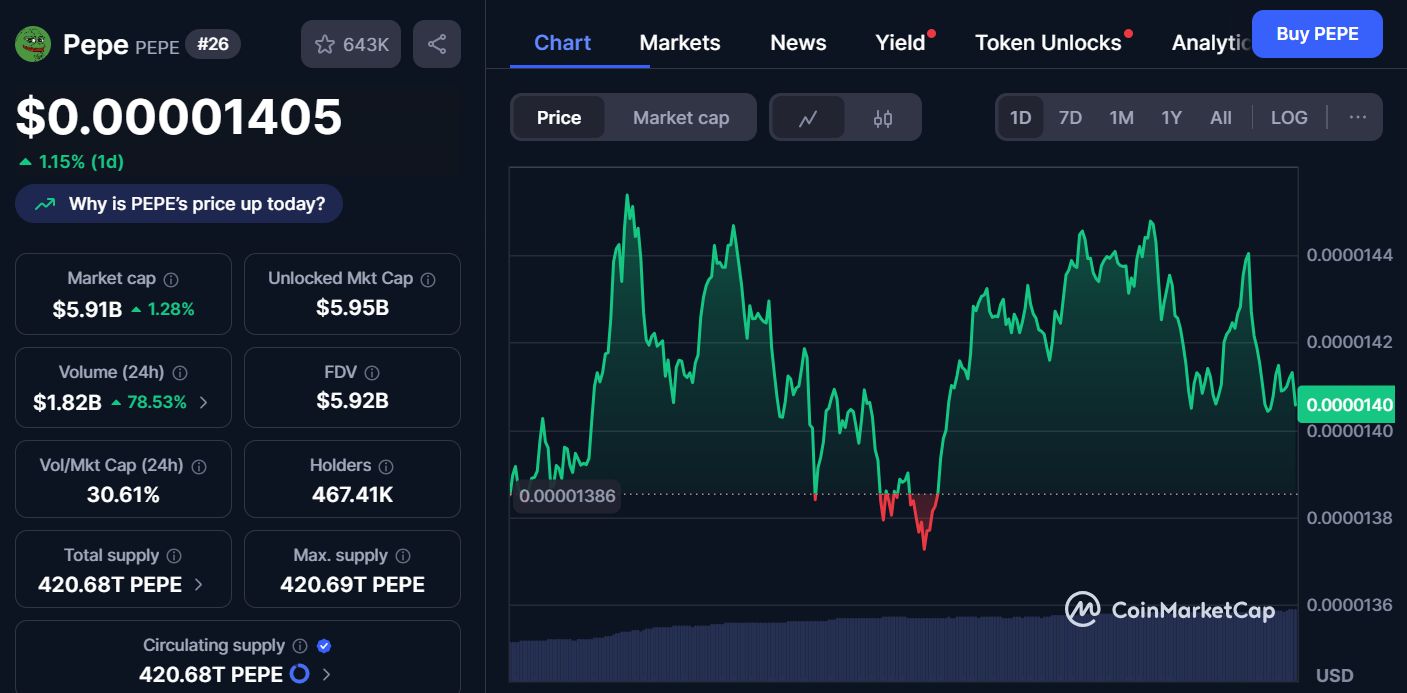Select the Market cap chart toggle

click(x=681, y=118)
